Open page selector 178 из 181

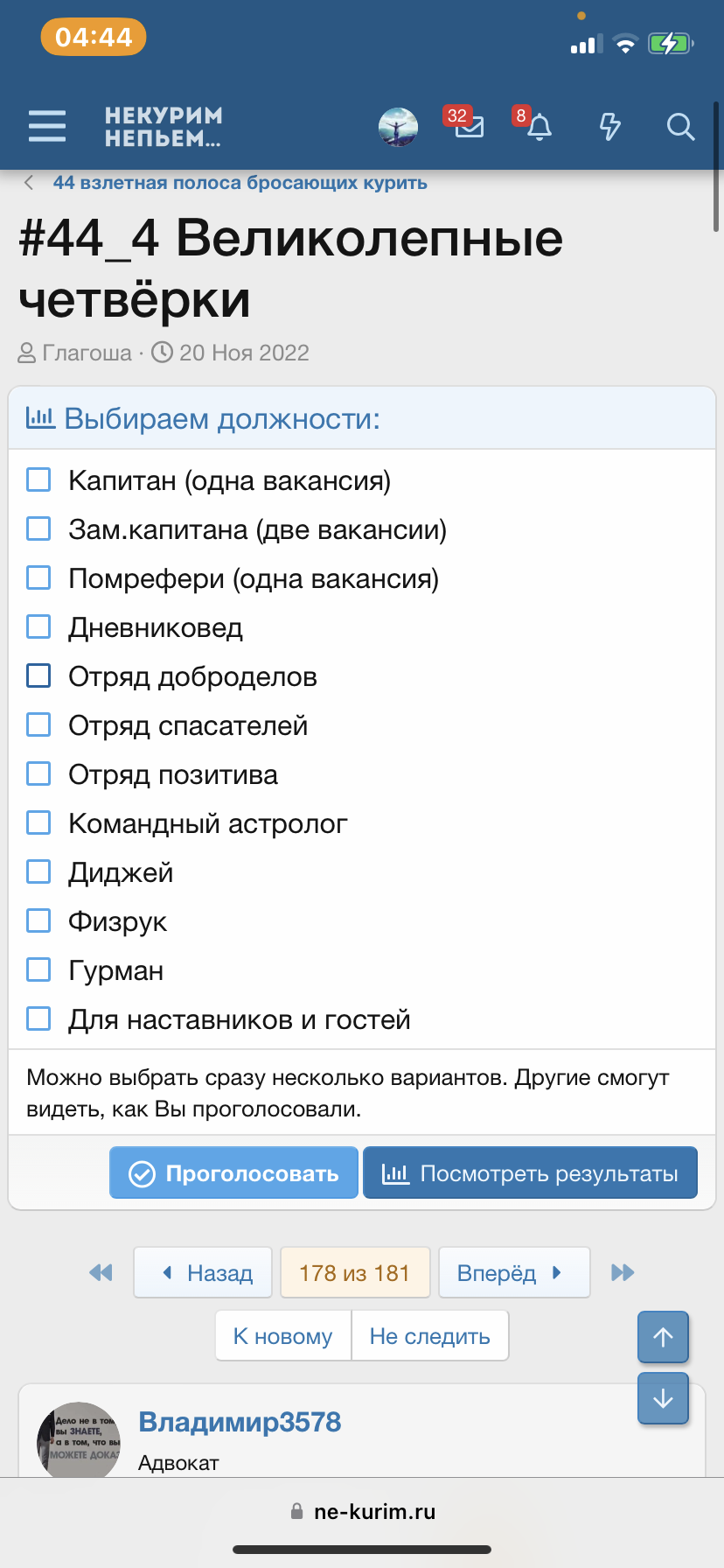[355, 1272]
